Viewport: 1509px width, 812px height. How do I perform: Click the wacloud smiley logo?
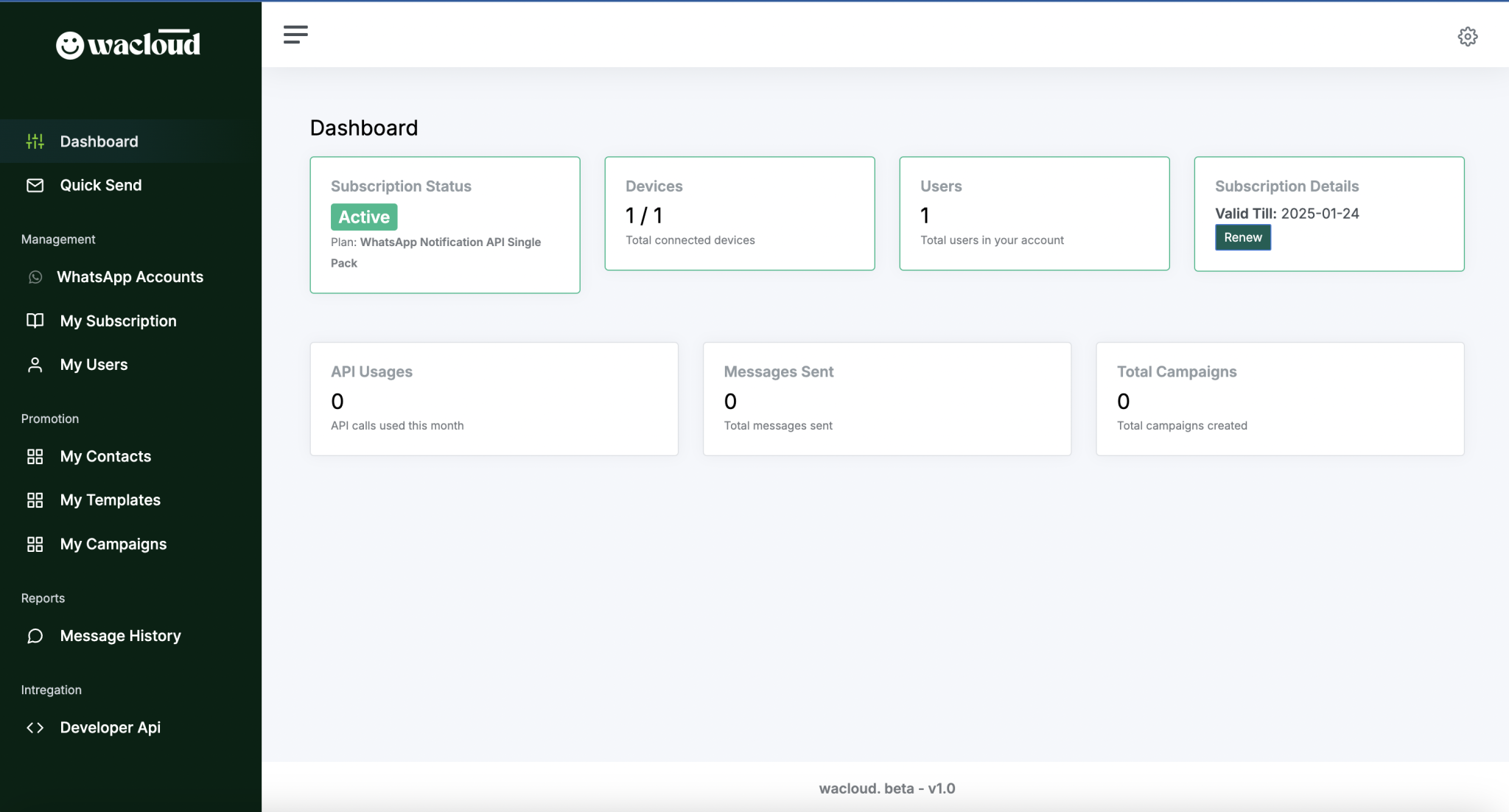(70, 45)
